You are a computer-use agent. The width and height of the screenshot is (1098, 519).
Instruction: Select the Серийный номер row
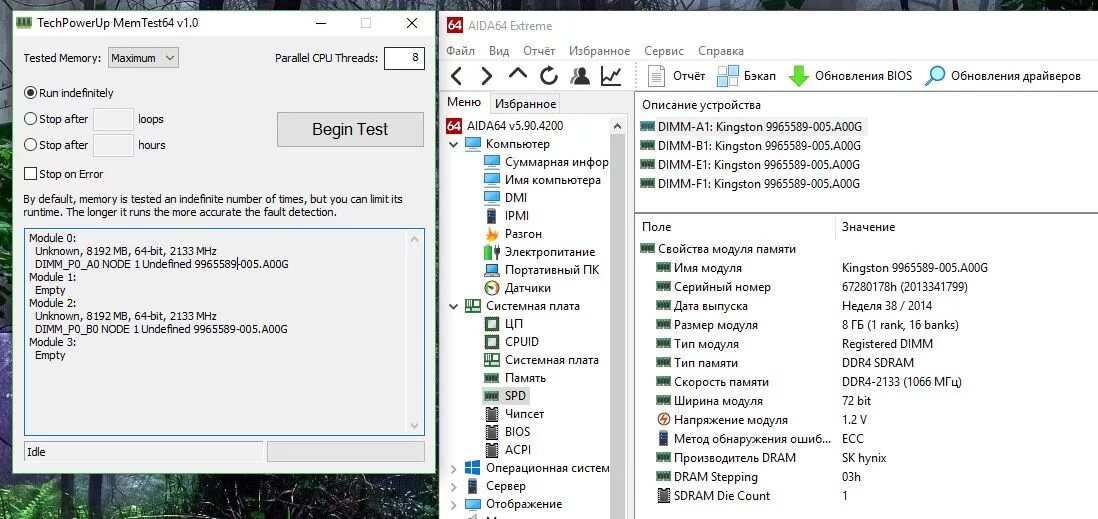[x=867, y=287]
